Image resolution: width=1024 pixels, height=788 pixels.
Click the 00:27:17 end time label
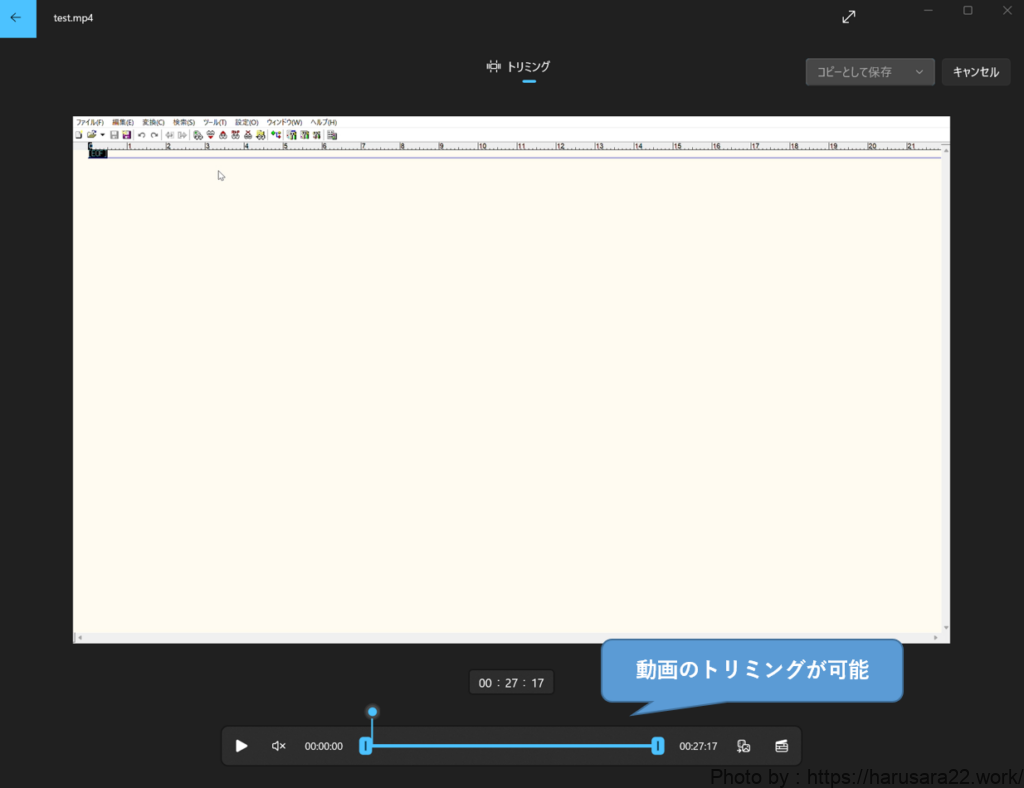698,746
